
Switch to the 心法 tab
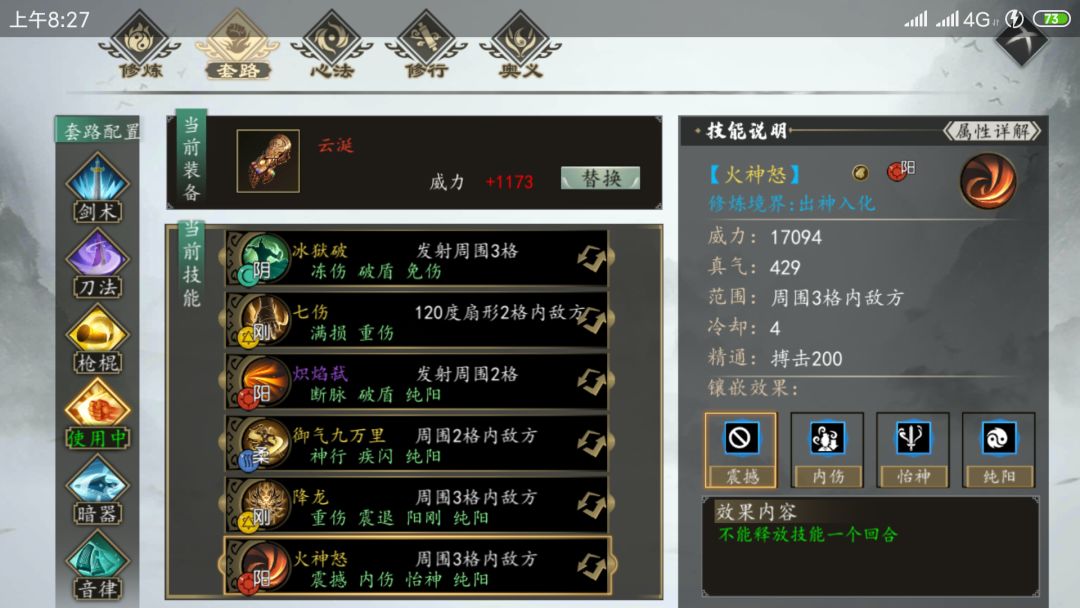coord(331,45)
